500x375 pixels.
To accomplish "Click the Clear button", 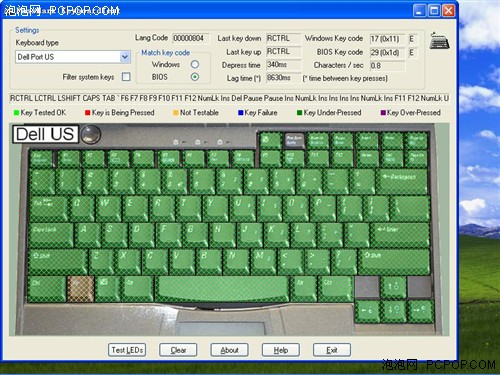I will [178, 350].
